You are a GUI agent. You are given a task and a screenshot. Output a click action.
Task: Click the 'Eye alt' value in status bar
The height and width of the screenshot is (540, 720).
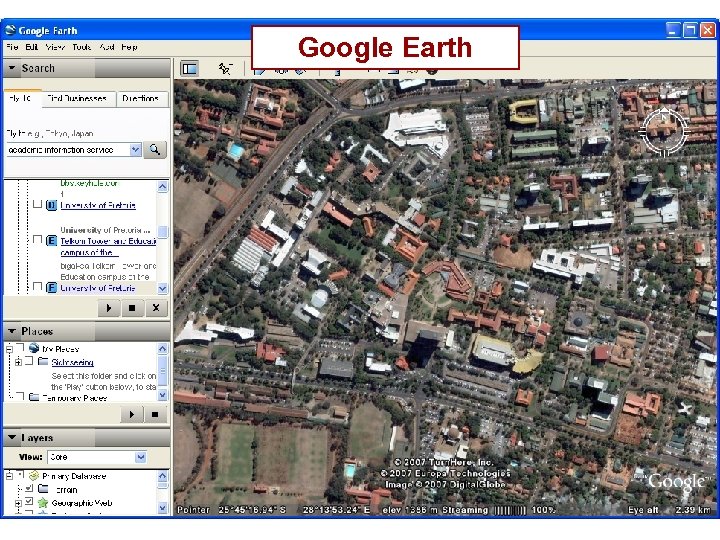click(x=692, y=510)
